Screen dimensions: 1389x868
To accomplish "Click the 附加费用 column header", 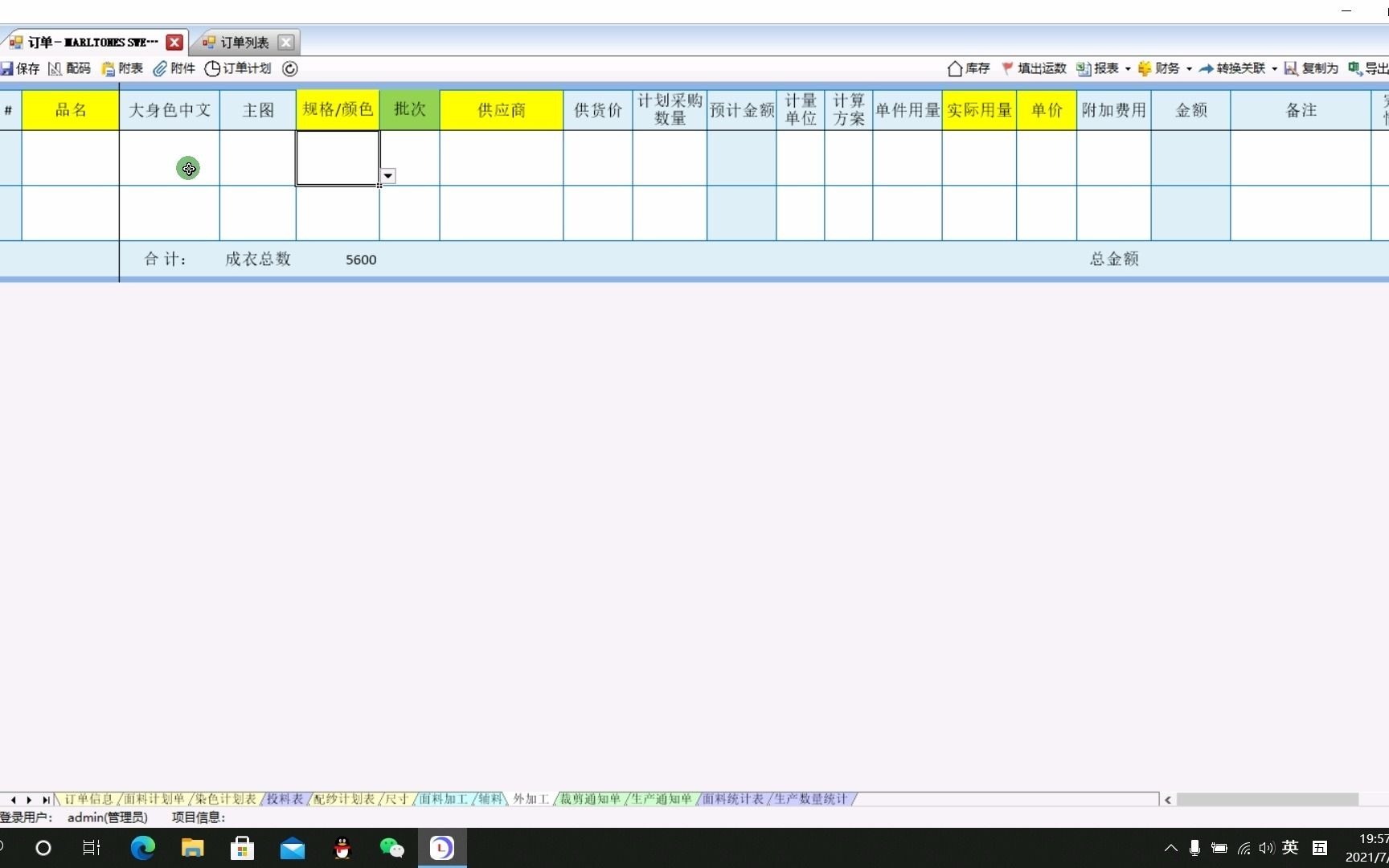I will [1114, 110].
